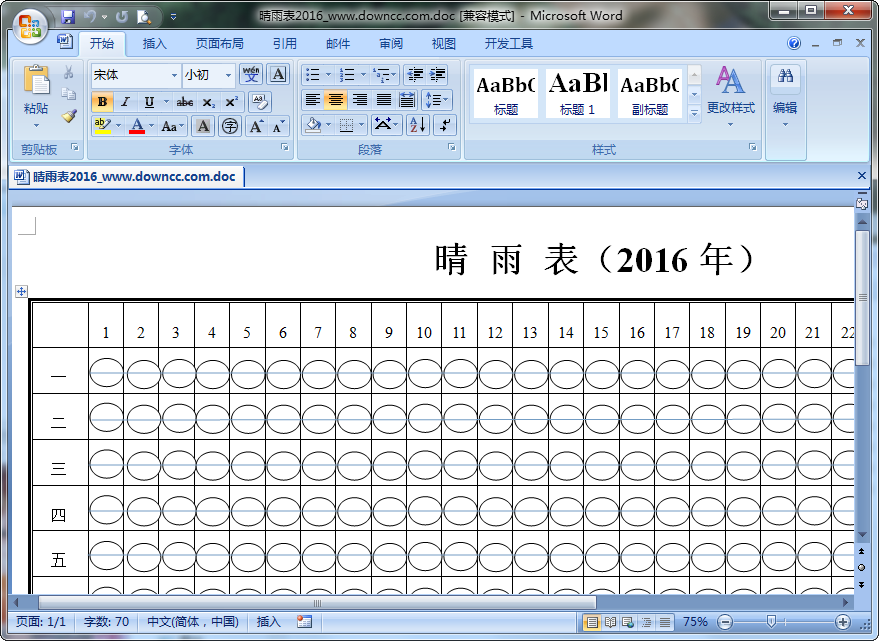Expand the font color dropdown arrow

tap(150, 126)
